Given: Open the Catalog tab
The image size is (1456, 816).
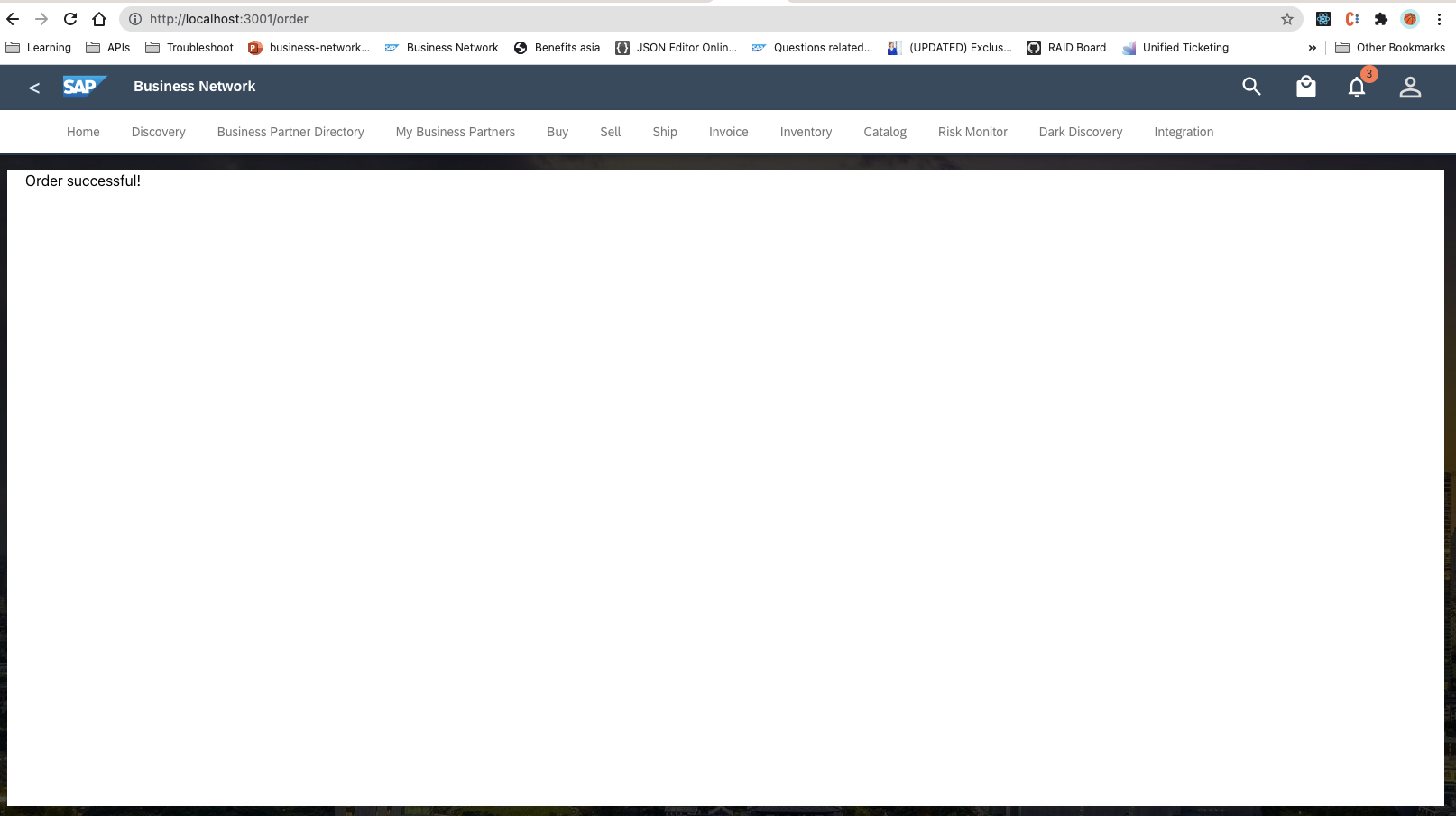Looking at the screenshot, I should click(885, 132).
